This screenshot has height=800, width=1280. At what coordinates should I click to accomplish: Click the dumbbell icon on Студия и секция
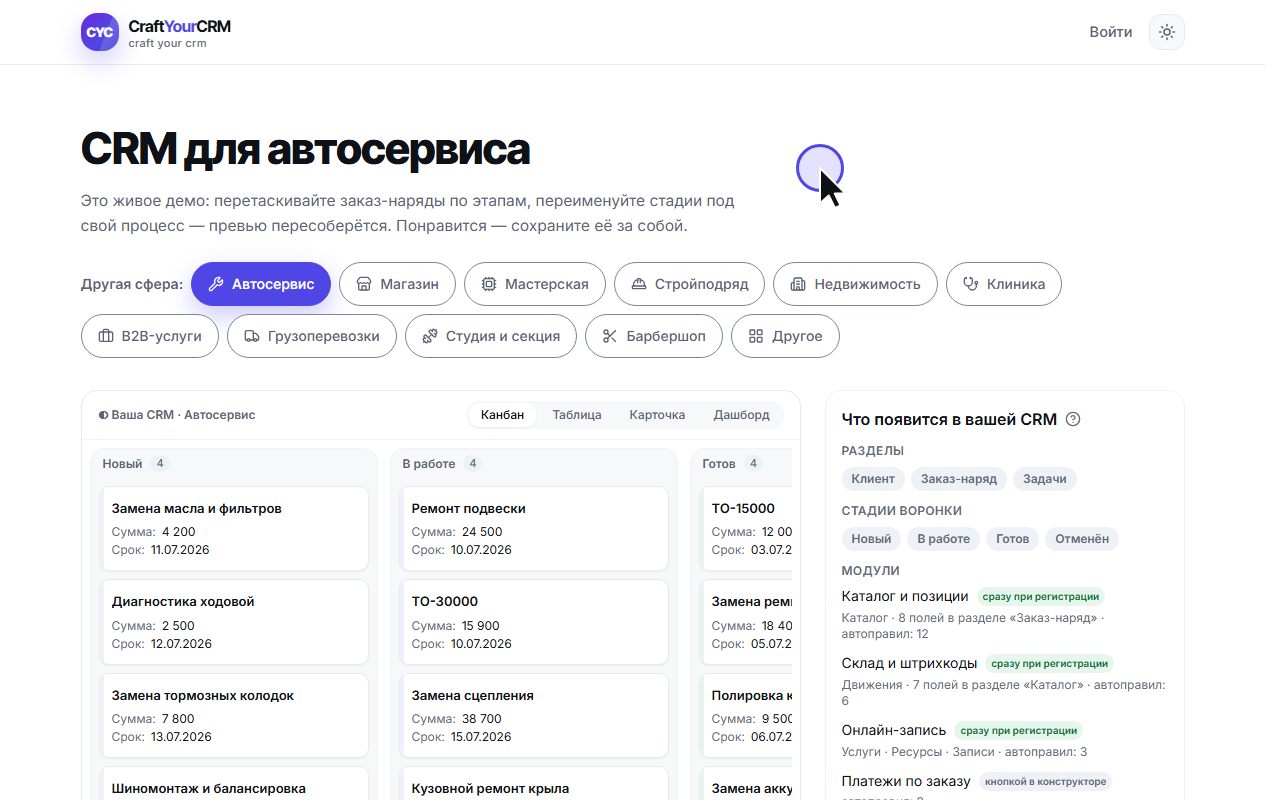[430, 336]
